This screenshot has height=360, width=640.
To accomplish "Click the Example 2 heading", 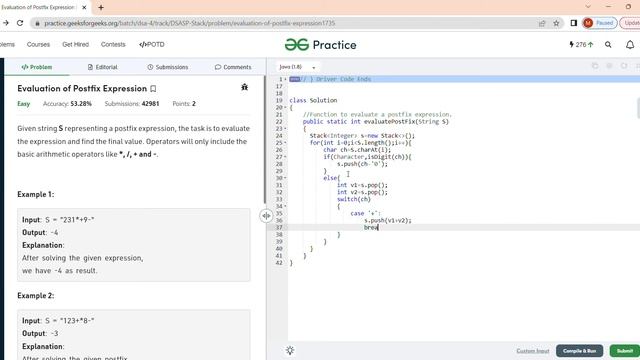I will [x=36, y=296].
